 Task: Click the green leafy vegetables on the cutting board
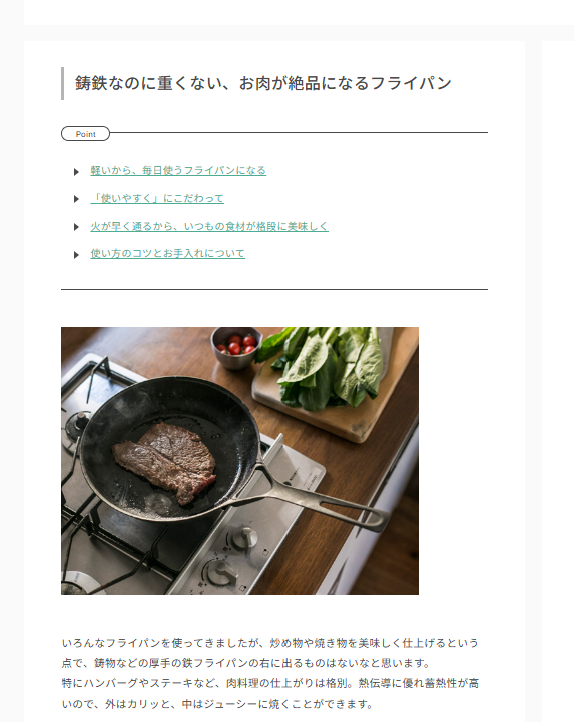(x=329, y=367)
